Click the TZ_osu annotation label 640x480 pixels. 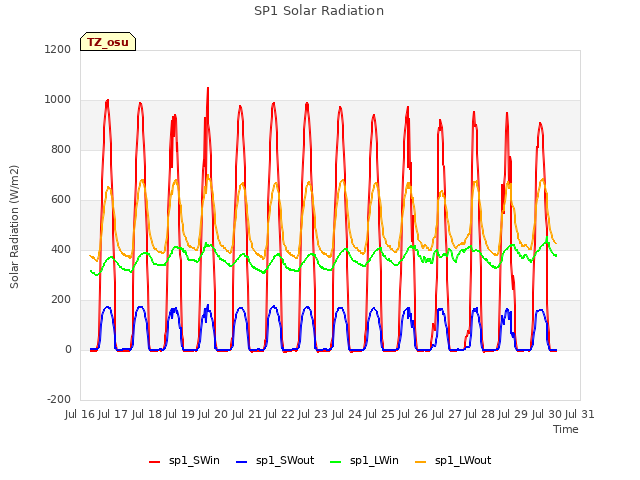coord(108,42)
